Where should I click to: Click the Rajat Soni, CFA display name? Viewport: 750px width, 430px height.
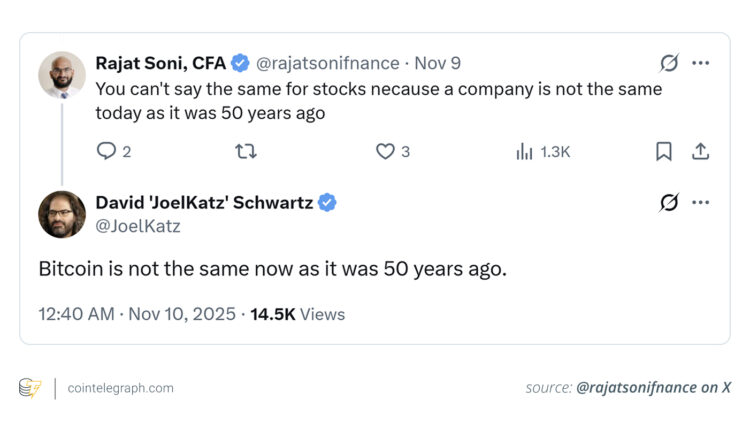(160, 63)
